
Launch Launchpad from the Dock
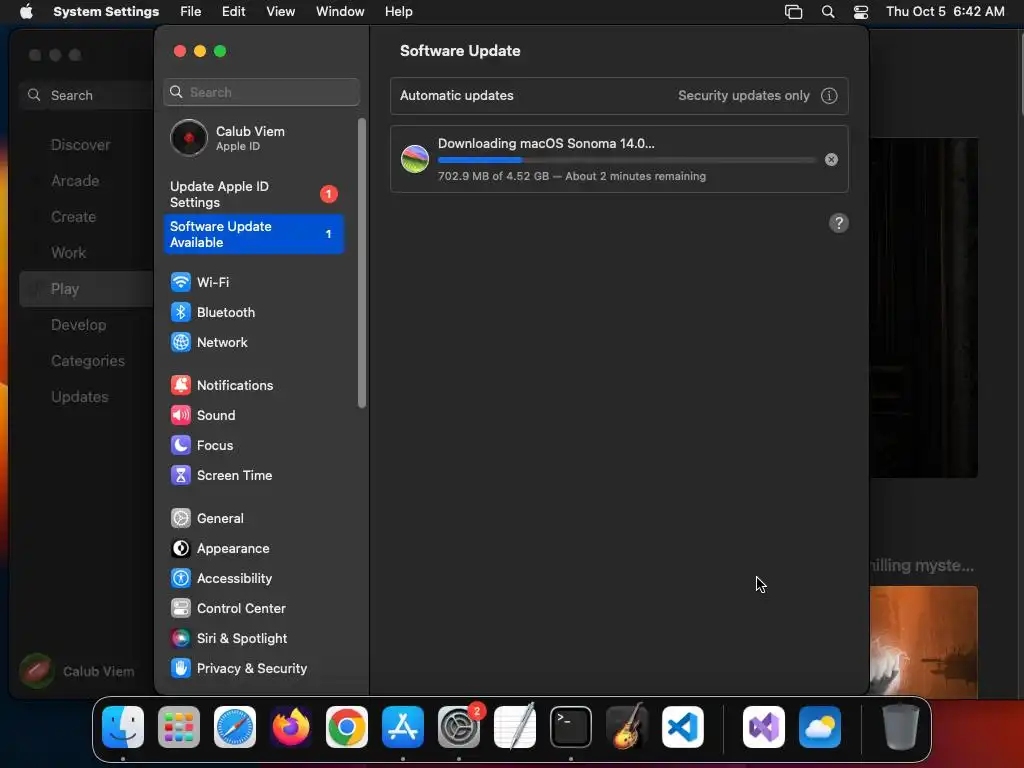coord(179,727)
